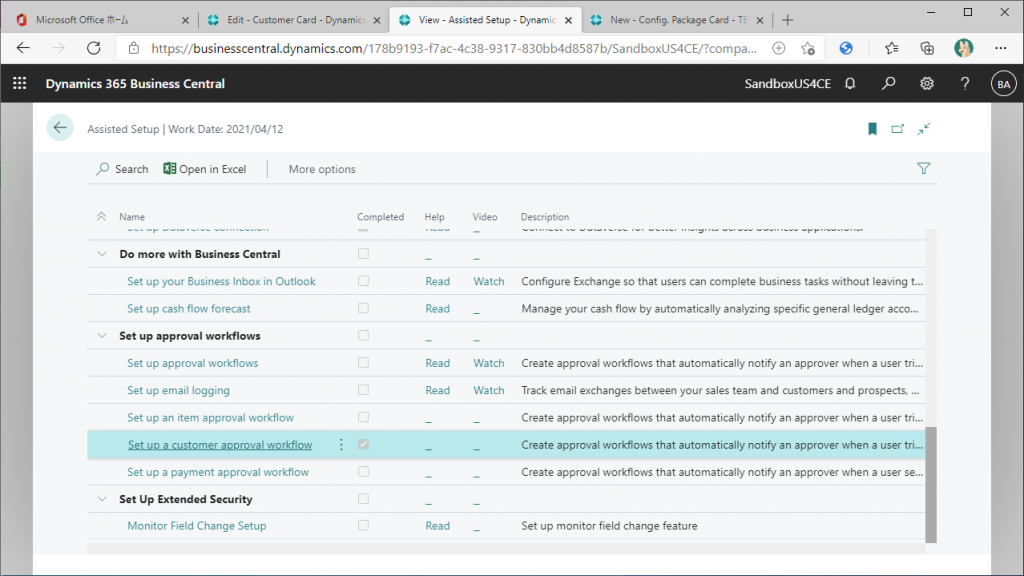
Task: Open the help question mark menu
Action: [965, 84]
